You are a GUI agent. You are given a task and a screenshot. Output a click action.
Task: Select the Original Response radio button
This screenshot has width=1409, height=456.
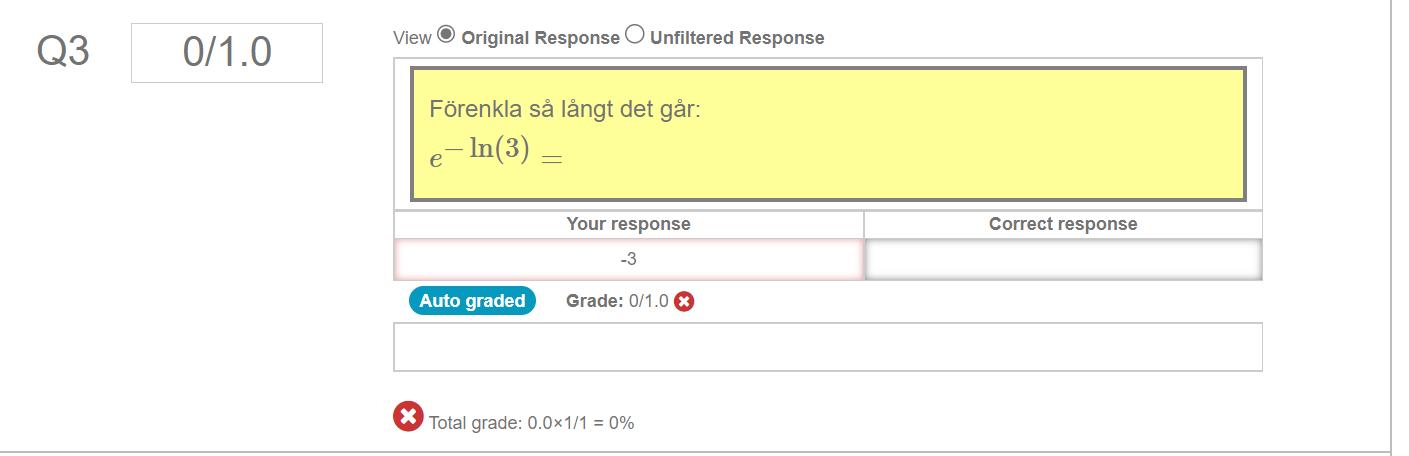point(446,35)
